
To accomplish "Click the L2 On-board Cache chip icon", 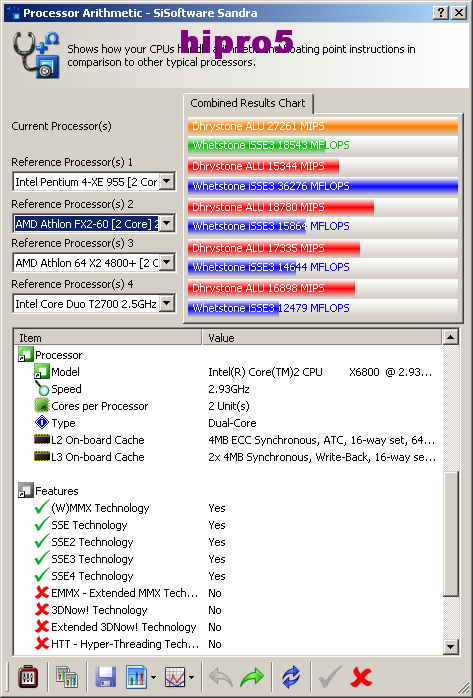I will [x=42, y=440].
